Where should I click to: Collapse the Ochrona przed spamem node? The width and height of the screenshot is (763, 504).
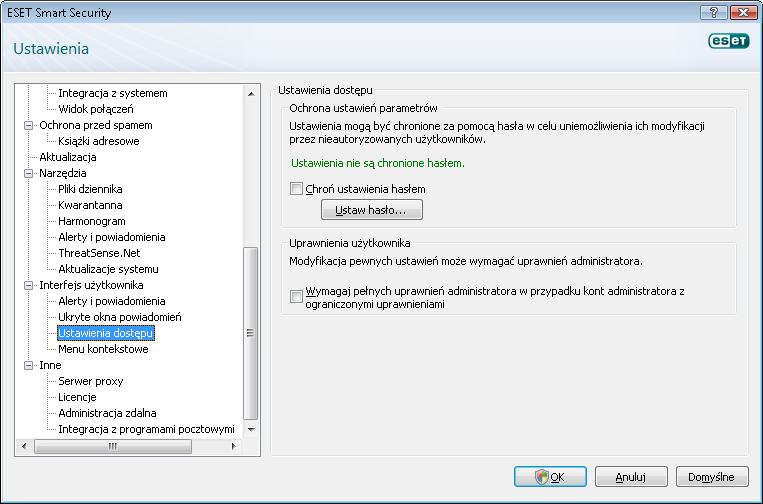[29, 126]
